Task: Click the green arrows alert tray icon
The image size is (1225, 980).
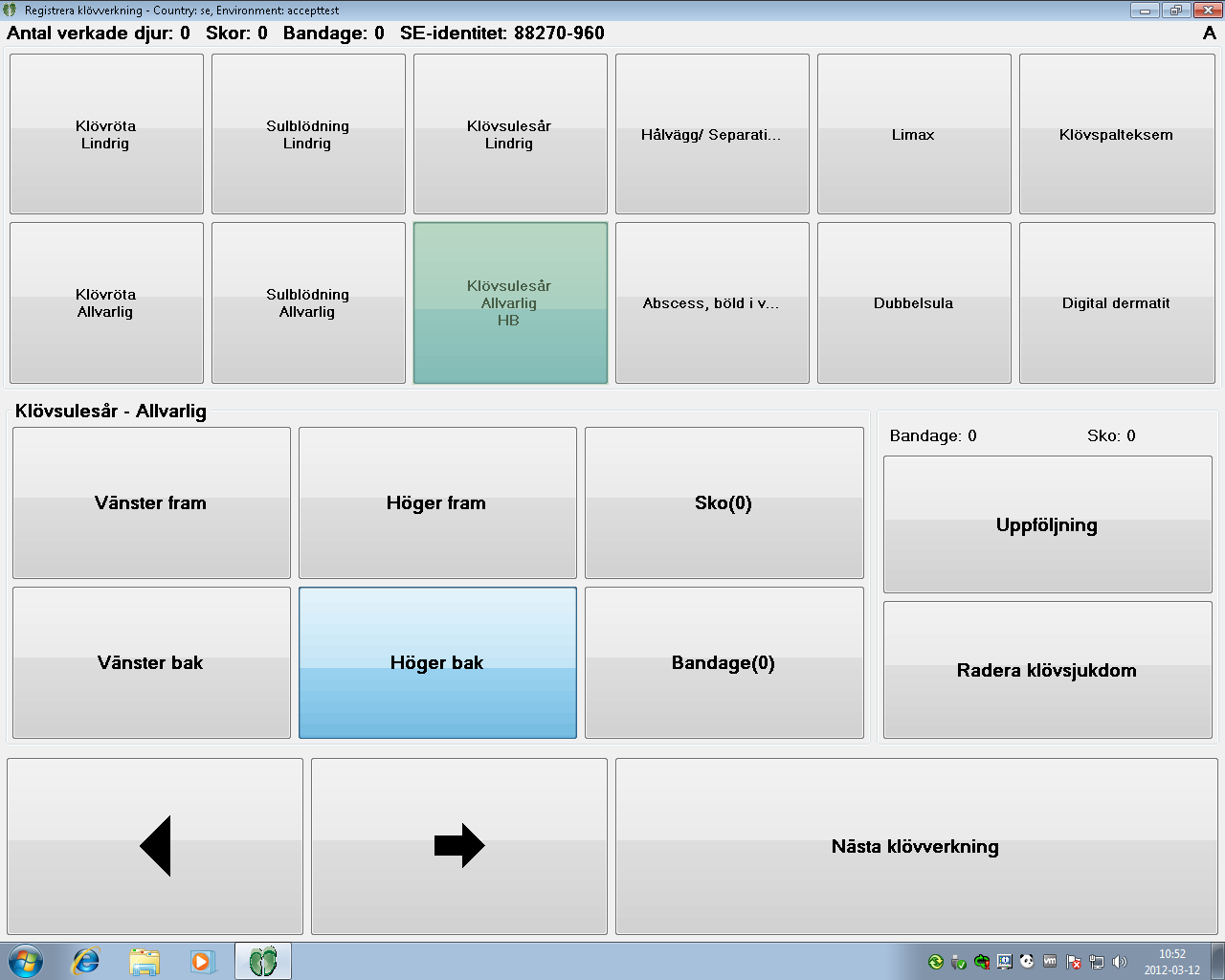Action: point(982,962)
